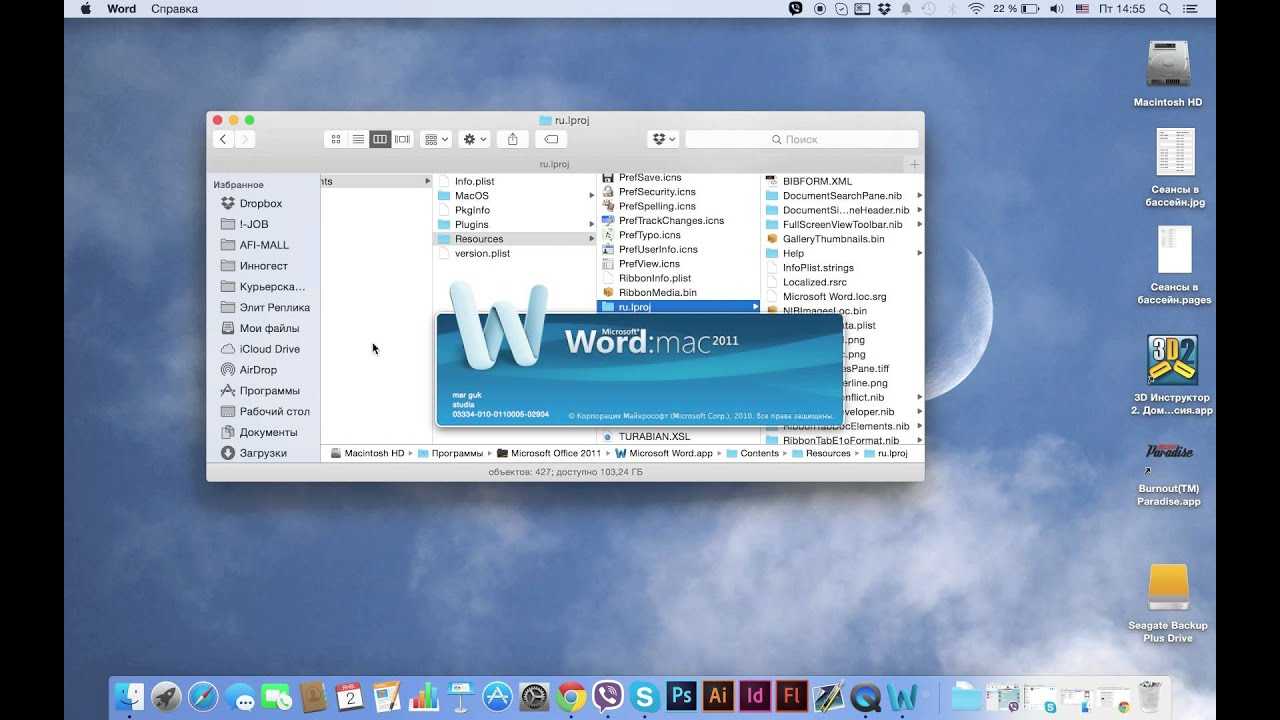Open the Инногест sidebar folder
Screen dimensions: 1280x720
(263, 266)
